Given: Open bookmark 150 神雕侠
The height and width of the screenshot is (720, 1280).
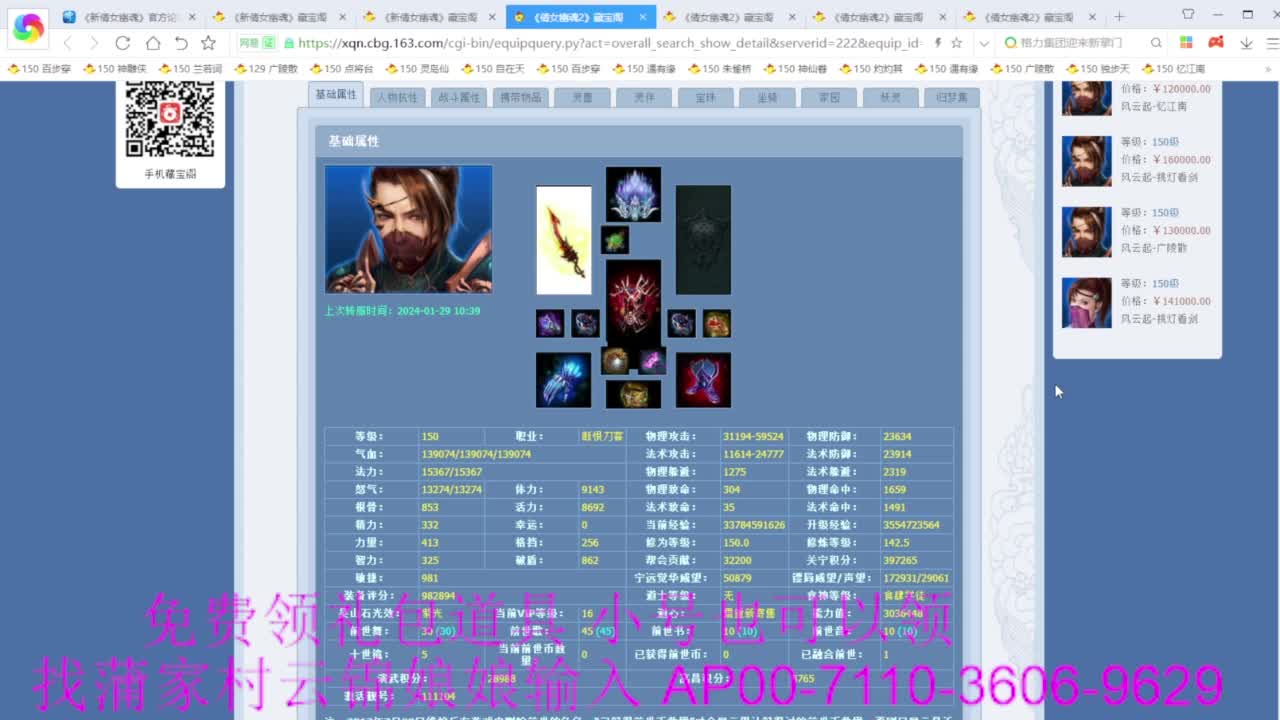Looking at the screenshot, I should coord(122,68).
